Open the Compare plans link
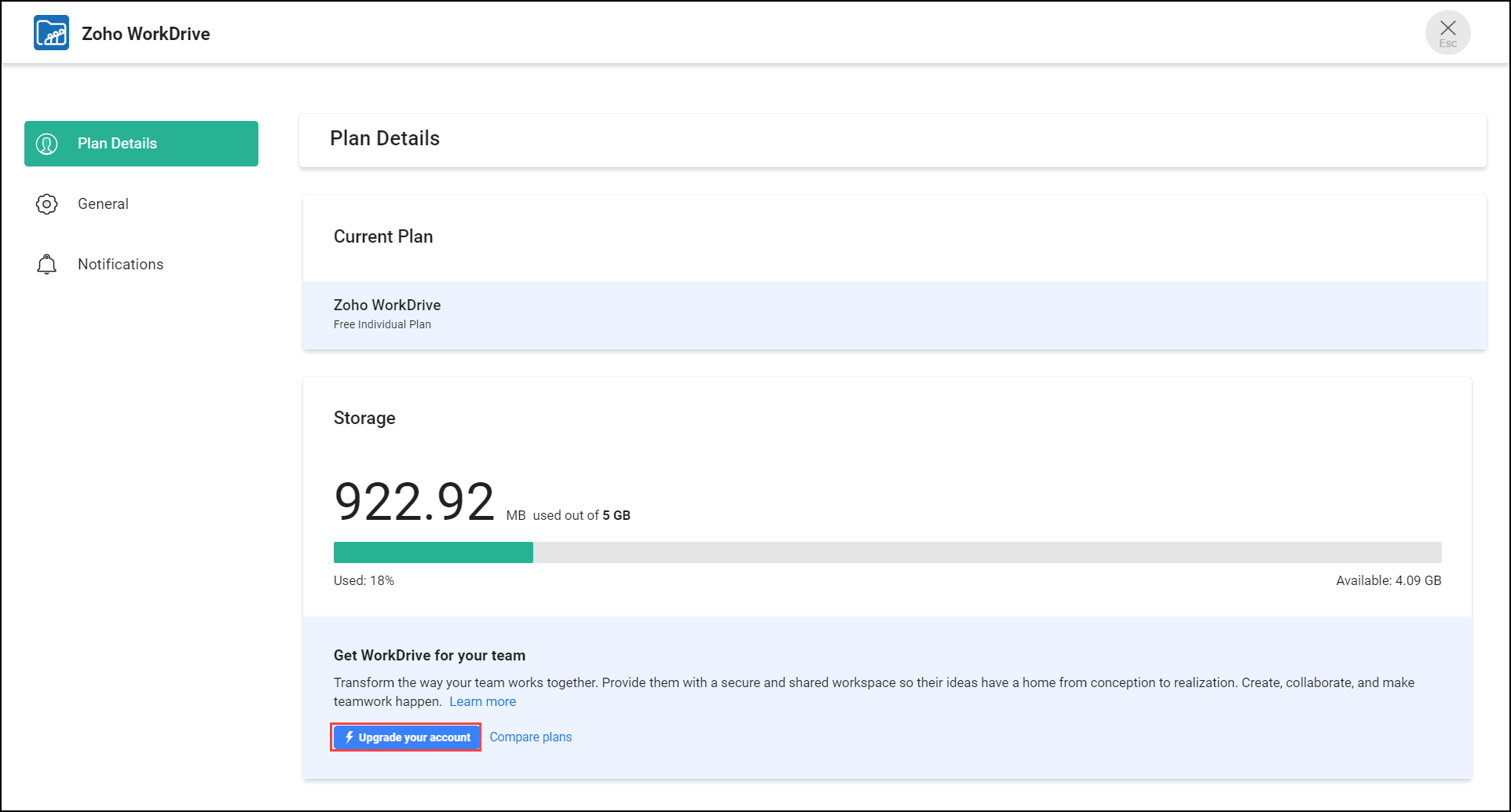The height and width of the screenshot is (812, 1511). (x=531, y=737)
